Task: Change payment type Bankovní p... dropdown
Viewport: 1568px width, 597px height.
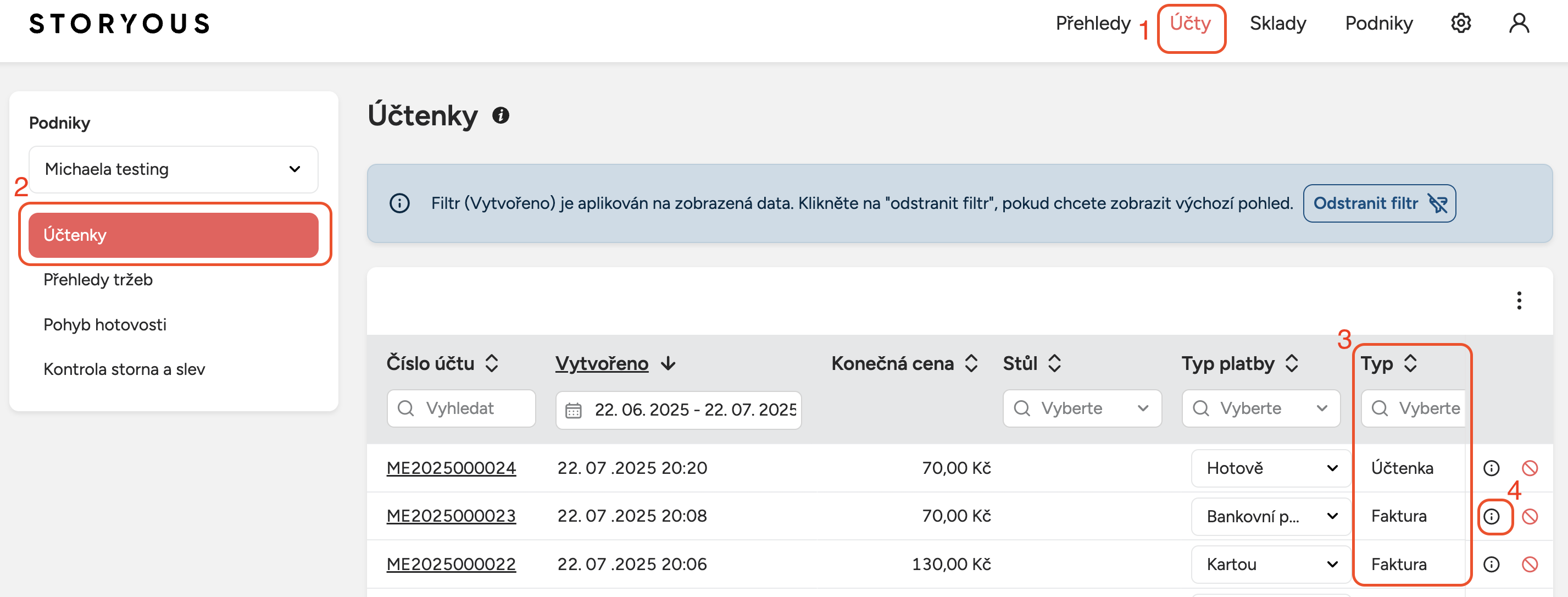Action: tap(1271, 517)
